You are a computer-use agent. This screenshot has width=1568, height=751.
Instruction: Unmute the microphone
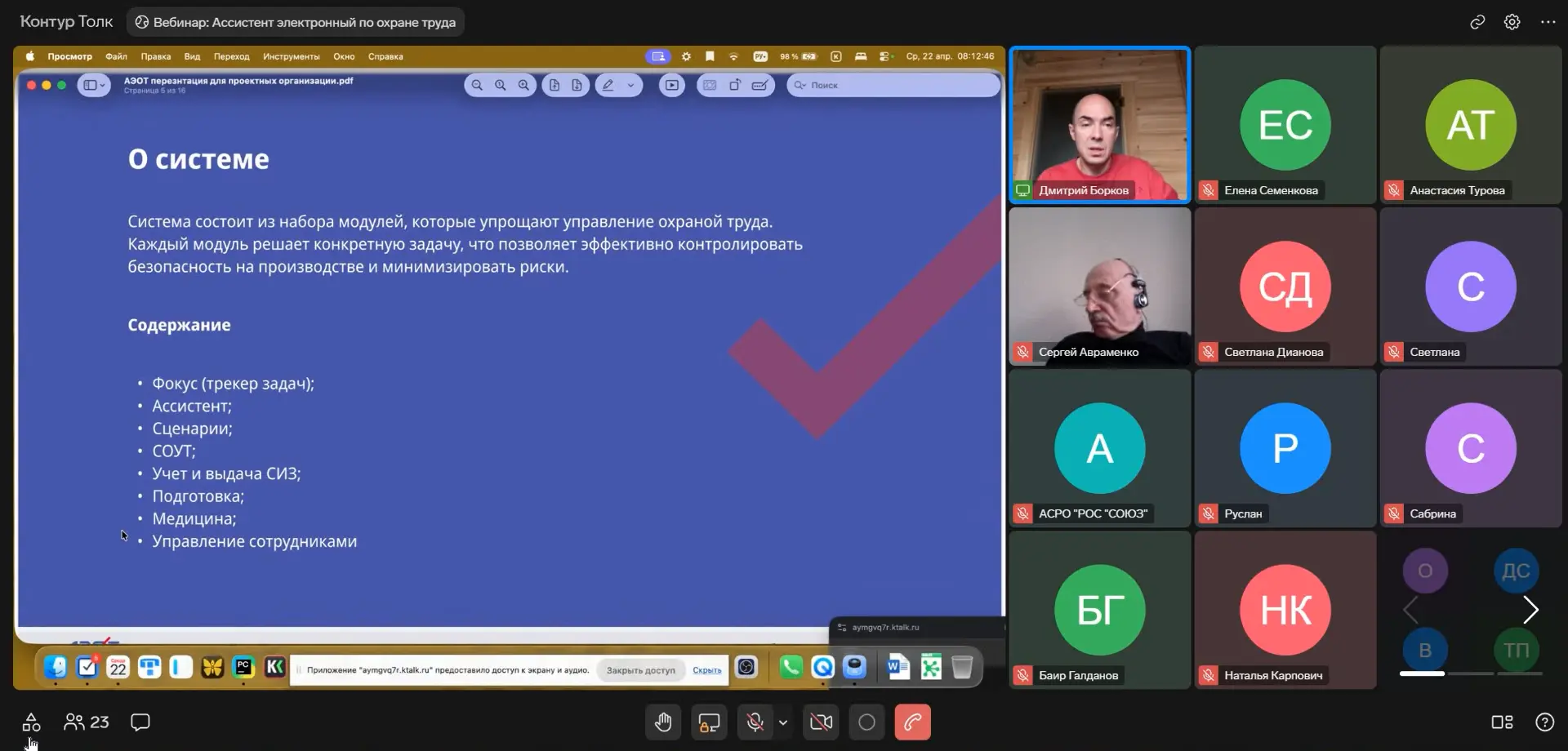click(755, 722)
